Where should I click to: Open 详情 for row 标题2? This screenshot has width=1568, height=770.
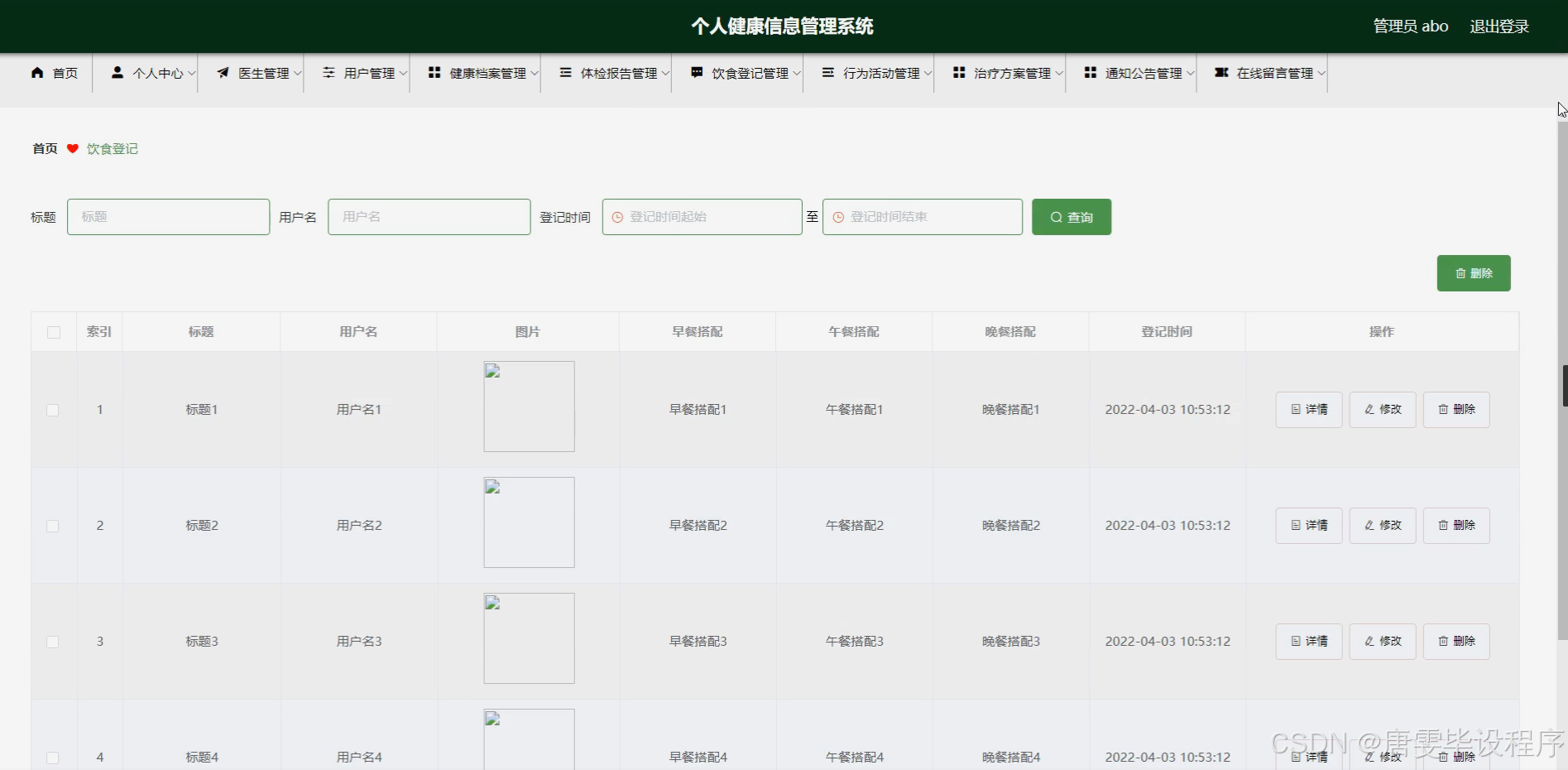[x=1309, y=526]
